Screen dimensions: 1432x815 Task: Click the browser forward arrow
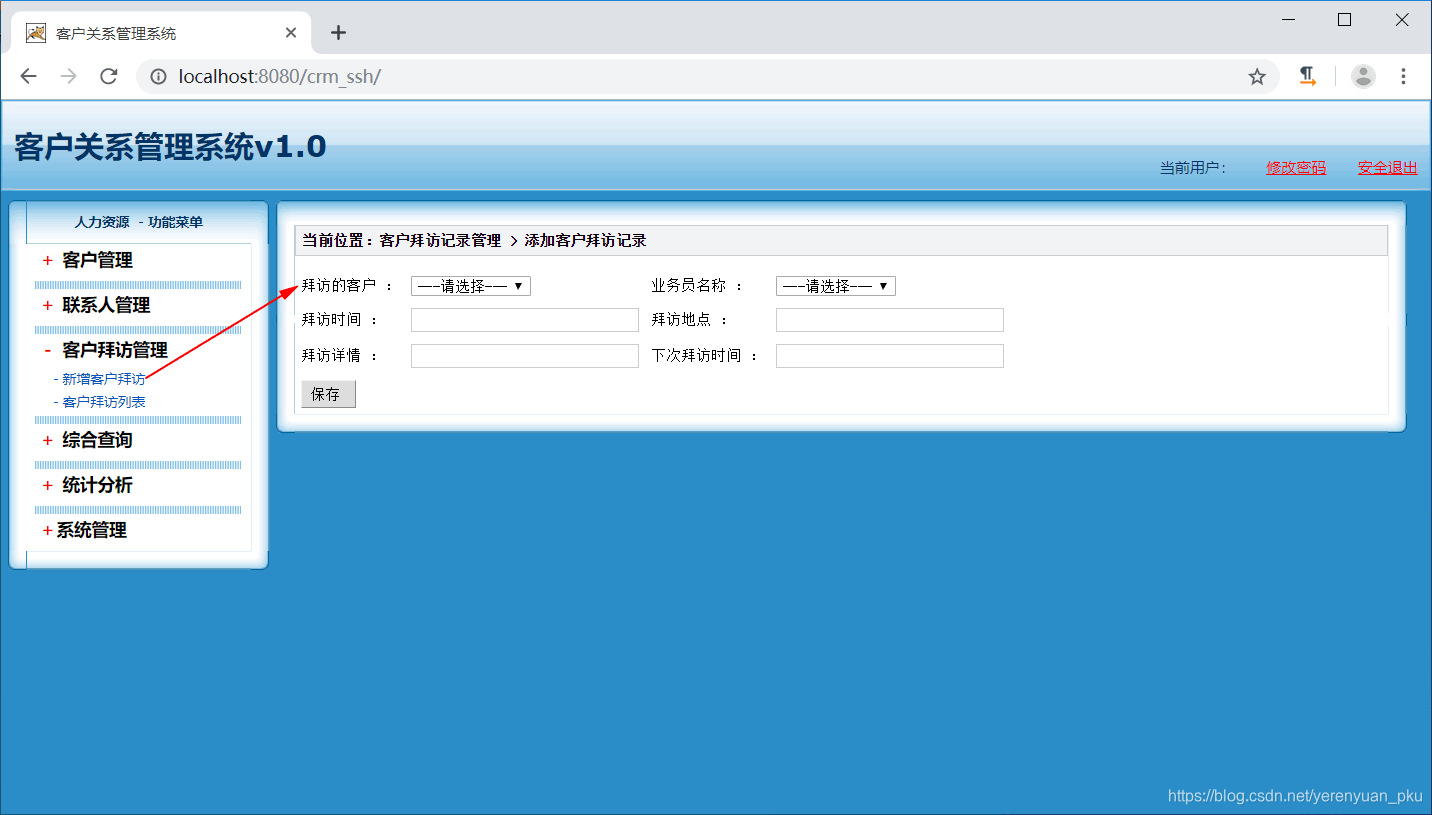tap(68, 77)
